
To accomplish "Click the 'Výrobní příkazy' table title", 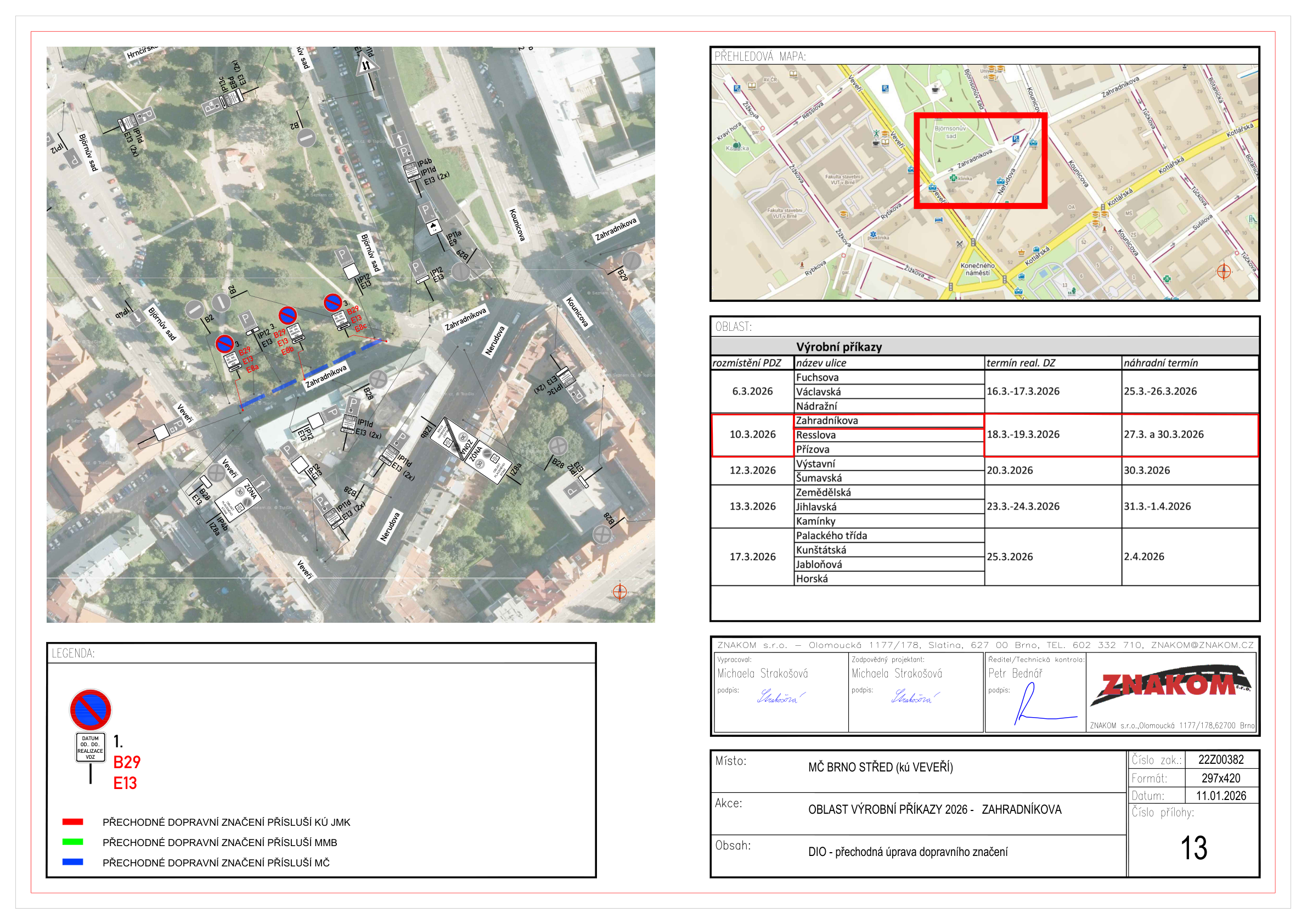I will pos(839,347).
